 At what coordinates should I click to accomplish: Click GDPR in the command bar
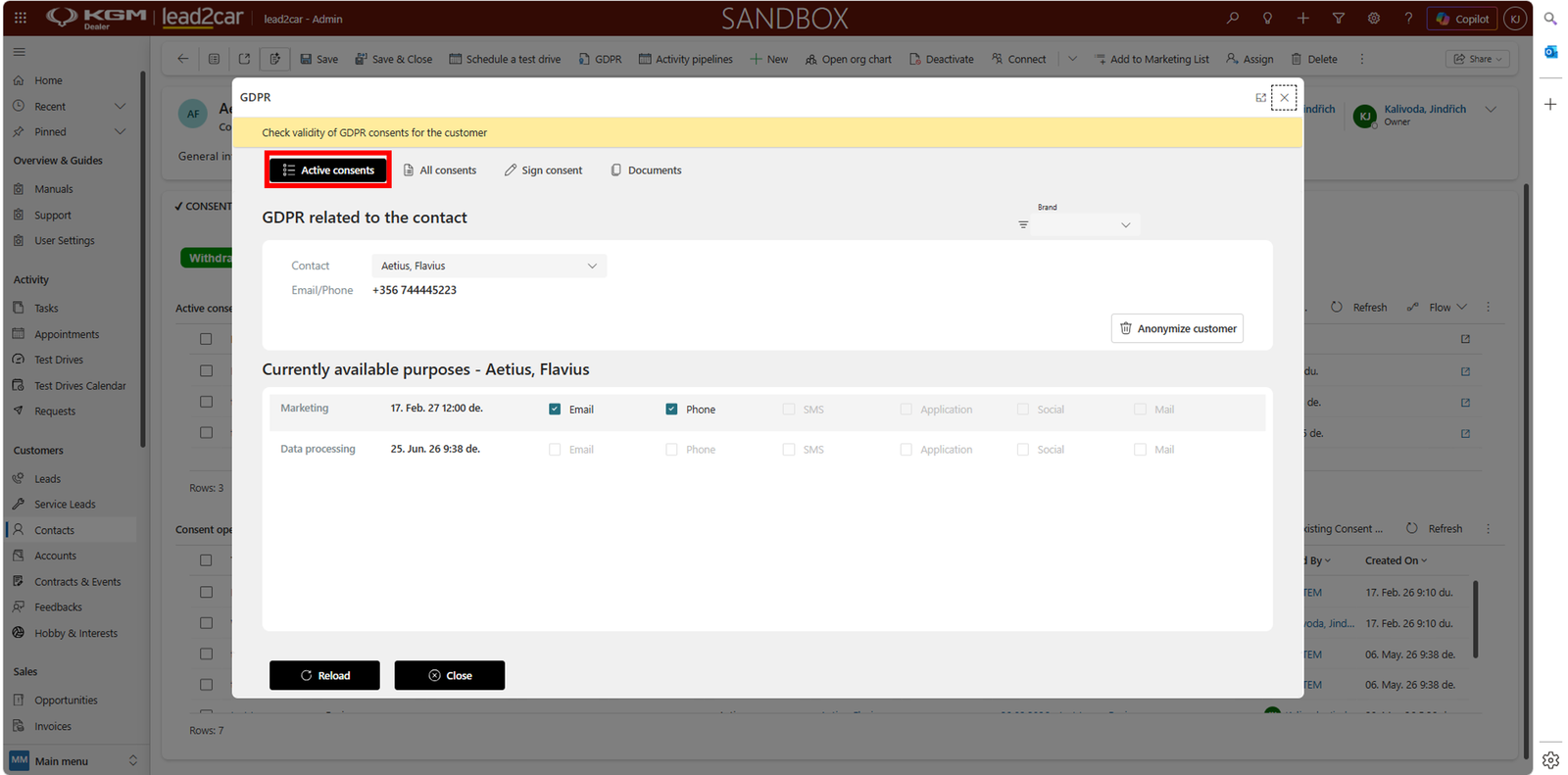coord(600,59)
